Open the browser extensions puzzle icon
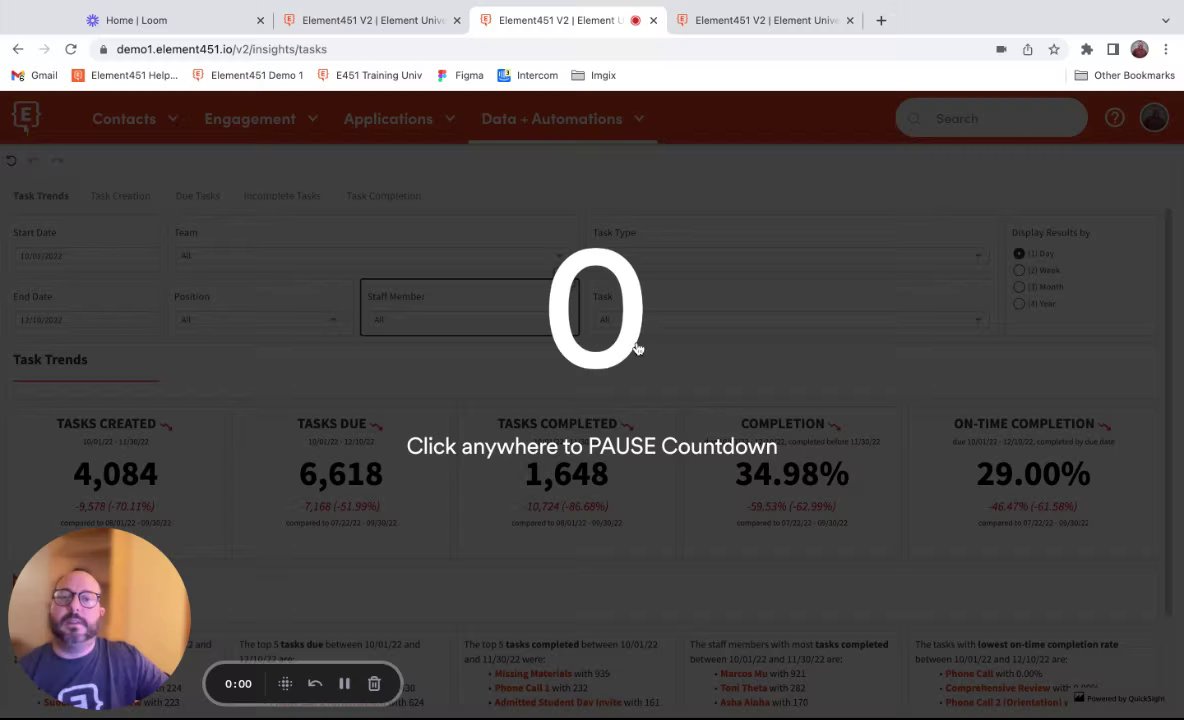Screen dimensions: 1184x720 [1087, 49]
